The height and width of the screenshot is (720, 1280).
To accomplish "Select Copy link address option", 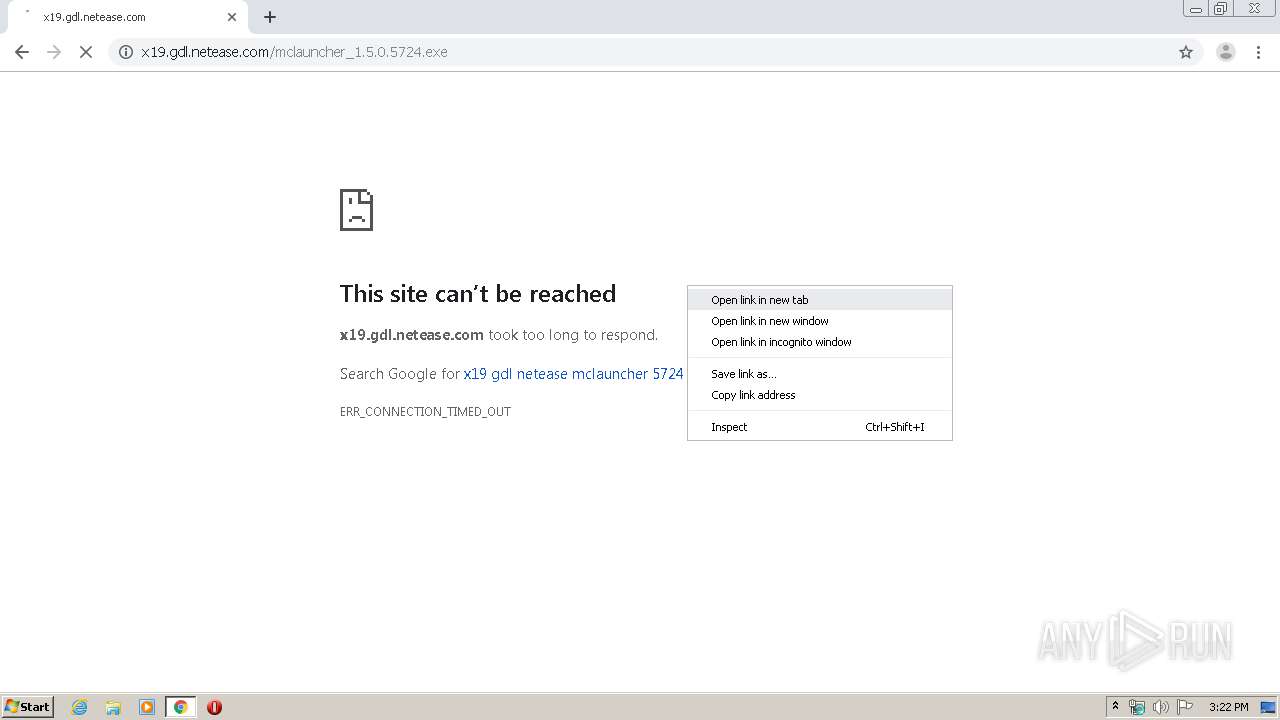I will (x=820, y=395).
